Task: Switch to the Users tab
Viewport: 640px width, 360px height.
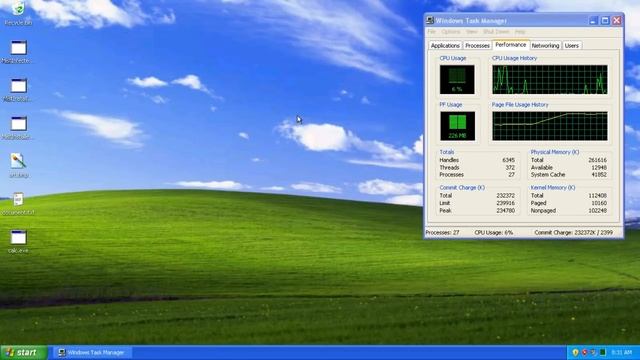Action: pos(572,46)
